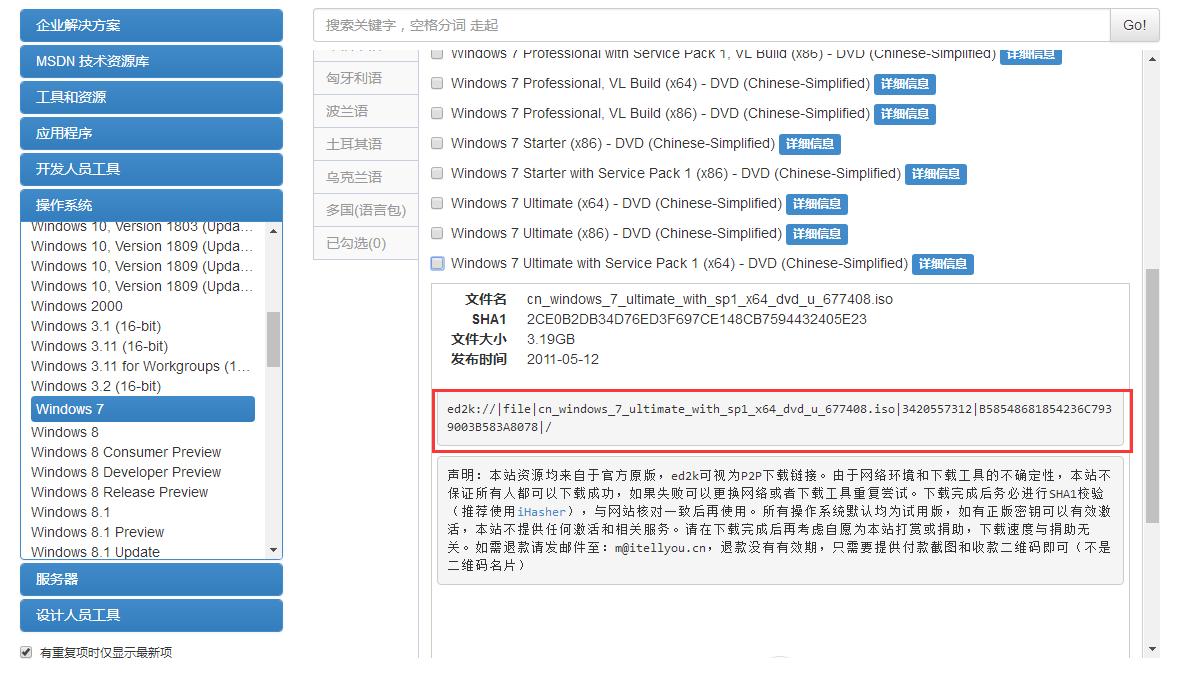This screenshot has width=1191, height=674.
Task: Click the SHA1 hash value
Action: click(x=697, y=319)
